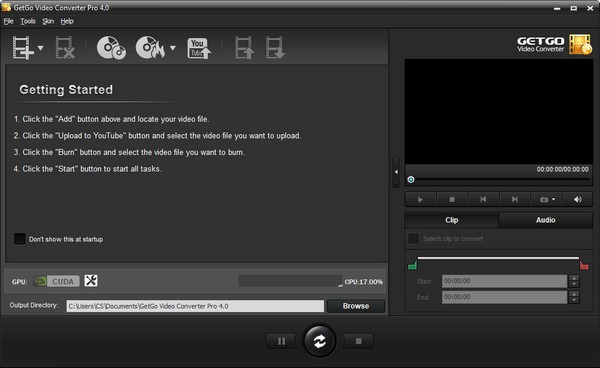600x368 pixels.
Task: Click the Add video file icon
Action: [23, 48]
